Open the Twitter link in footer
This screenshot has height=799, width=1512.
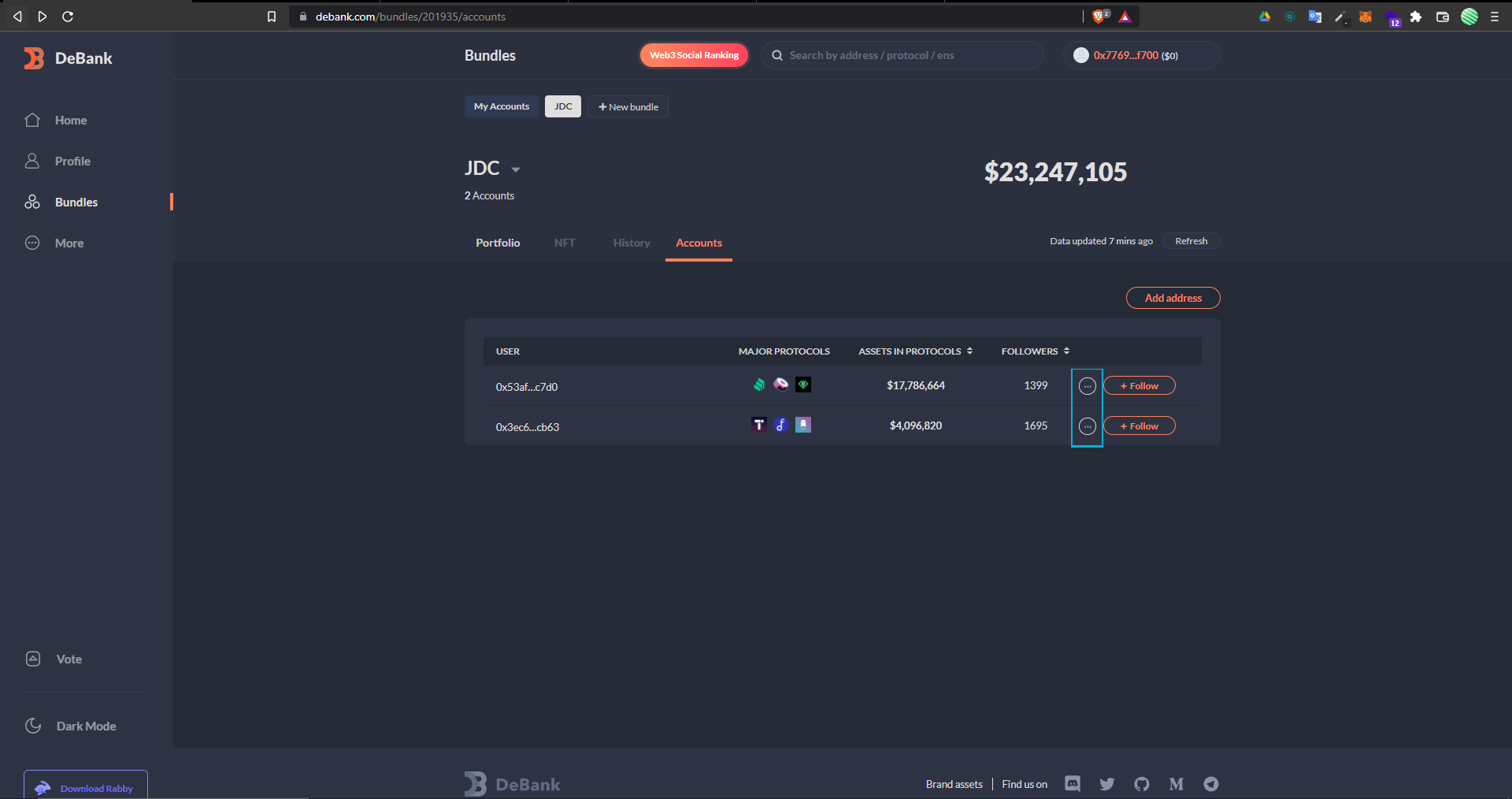point(1107,784)
